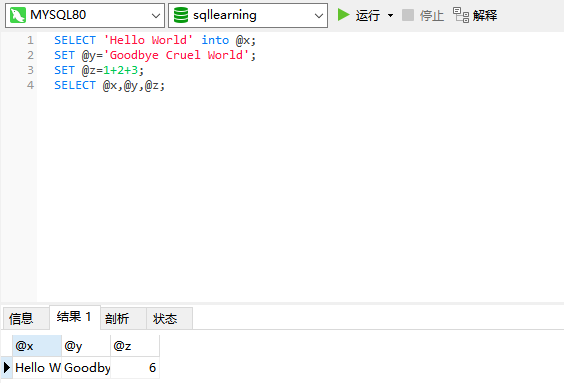Run the query with 运行 button
Screen dimensions: 564x383
[368, 15]
